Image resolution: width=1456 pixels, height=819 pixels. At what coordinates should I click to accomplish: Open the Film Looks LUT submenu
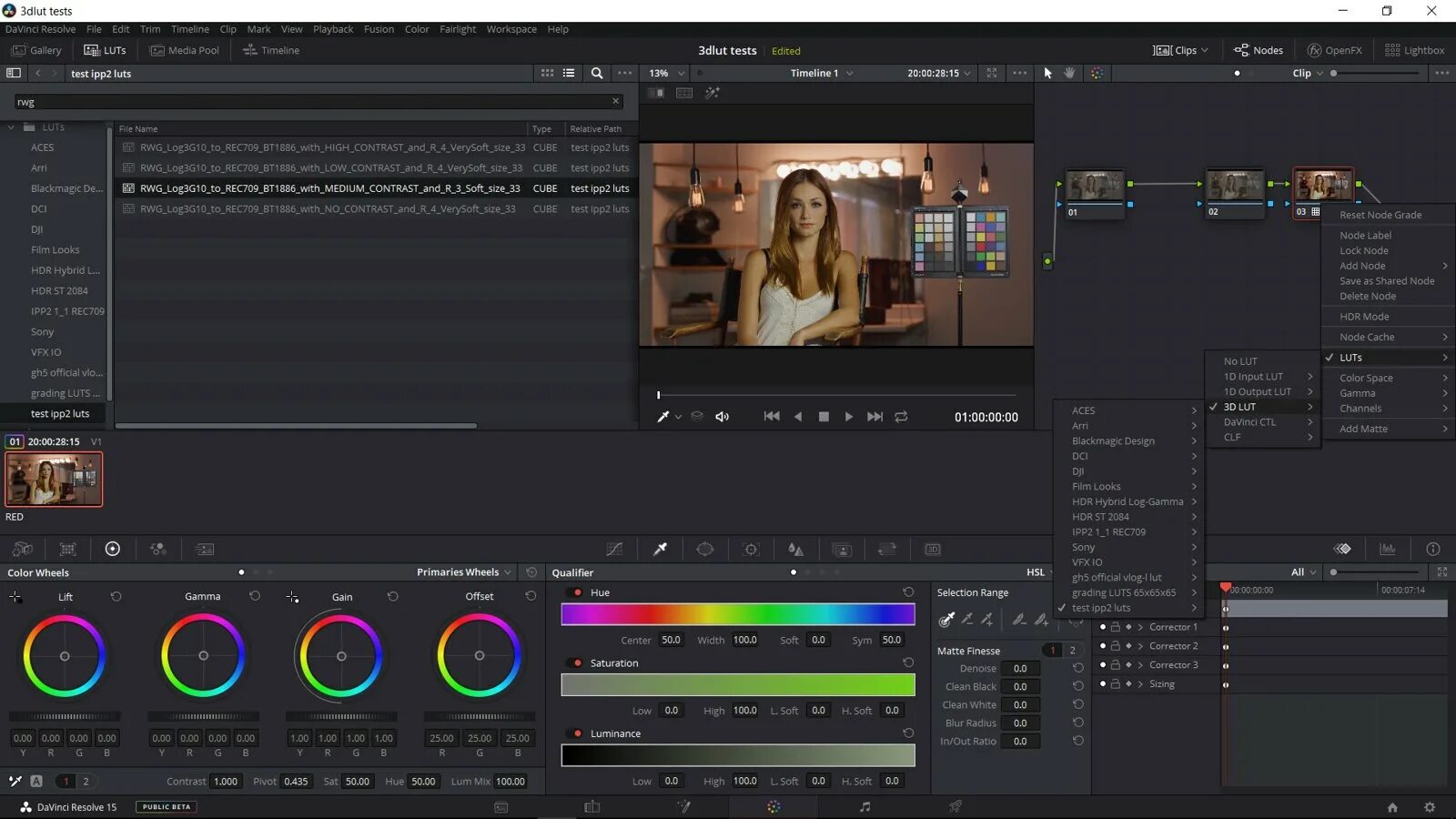pos(1128,487)
